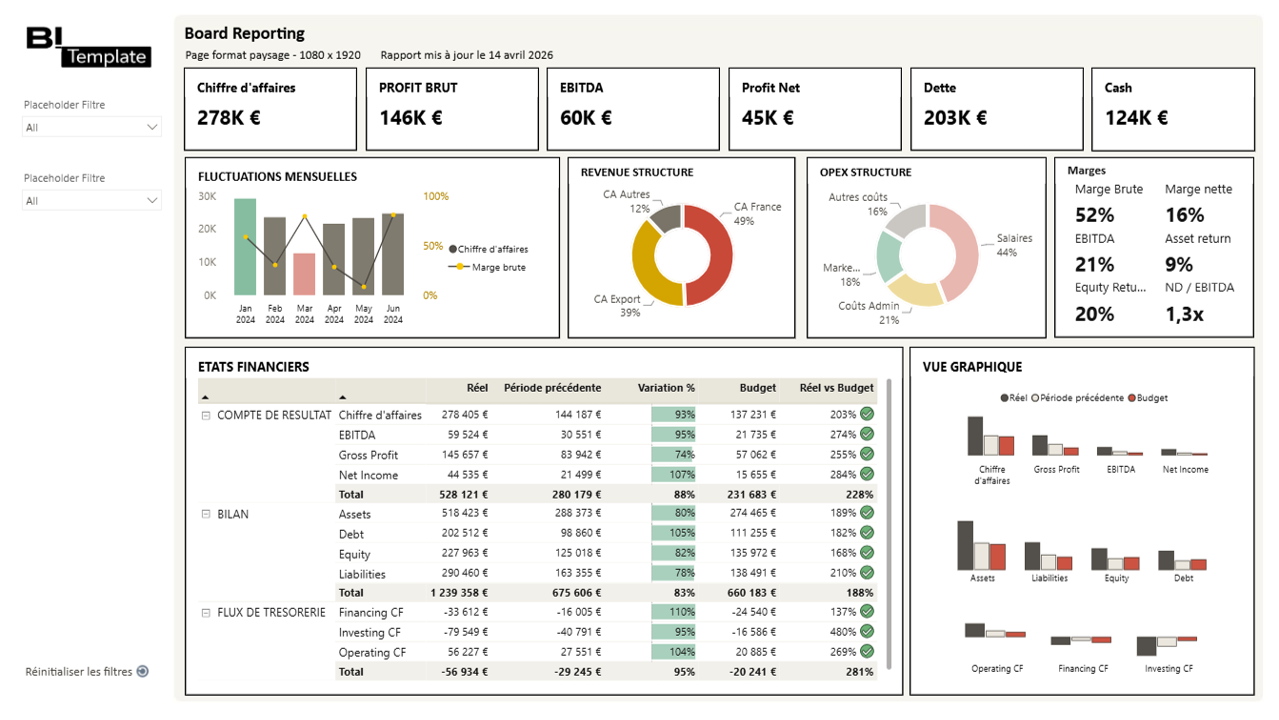
Task: Click Période précédente legend dot
Action: click(1035, 398)
